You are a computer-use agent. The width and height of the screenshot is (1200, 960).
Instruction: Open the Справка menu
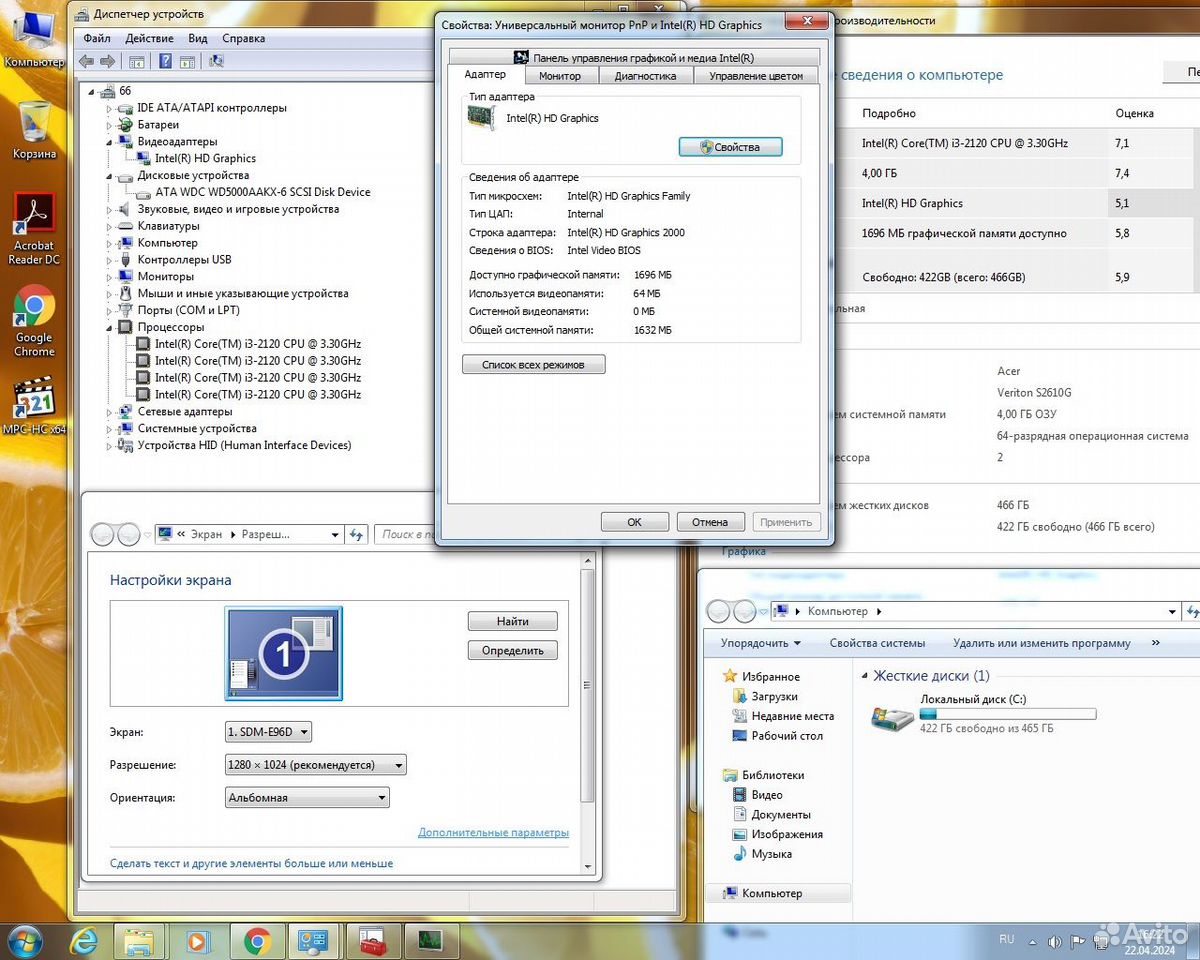[244, 38]
